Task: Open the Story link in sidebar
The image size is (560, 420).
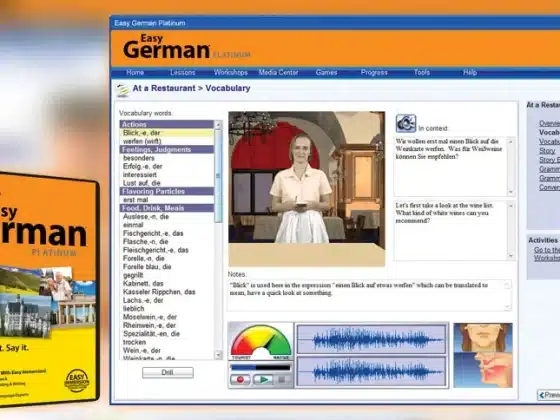Action: (x=547, y=151)
